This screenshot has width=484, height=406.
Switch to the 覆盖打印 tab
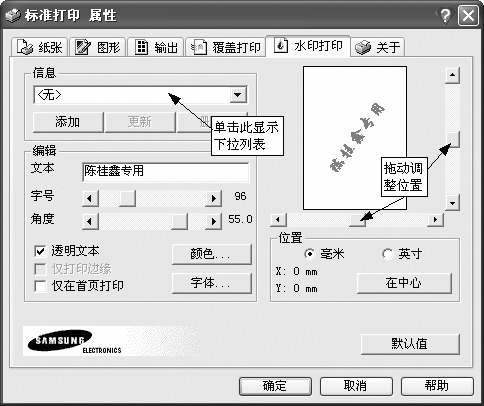226,47
